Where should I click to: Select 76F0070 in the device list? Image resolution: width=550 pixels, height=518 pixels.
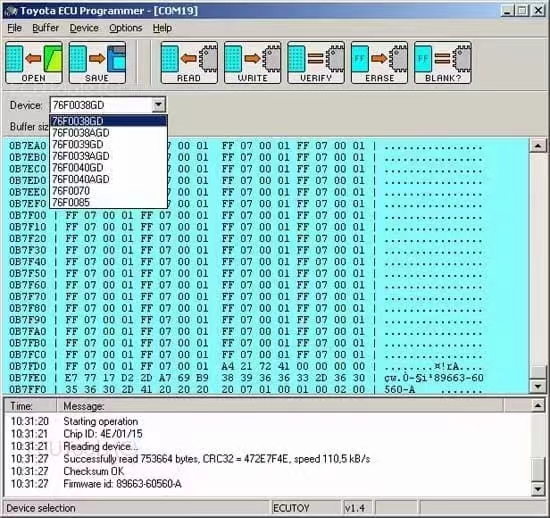pyautogui.click(x=108, y=191)
